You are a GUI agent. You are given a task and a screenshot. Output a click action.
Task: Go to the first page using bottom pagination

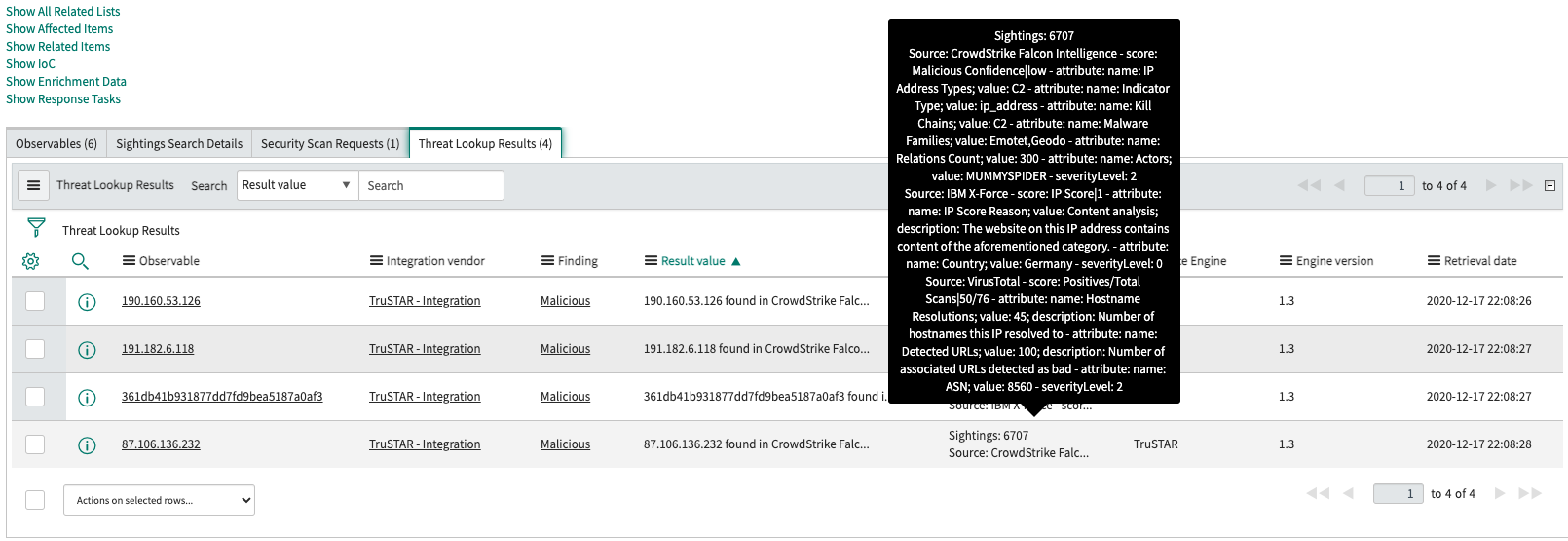(x=1318, y=493)
